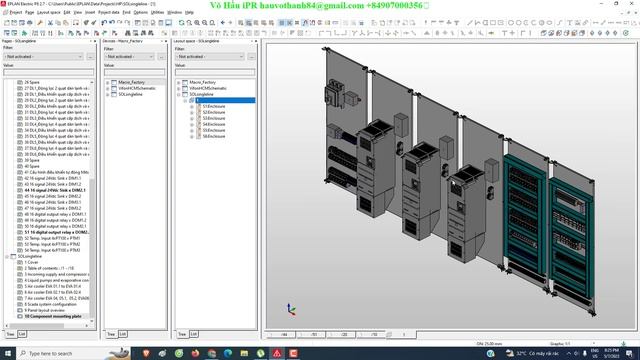This screenshot has height=360, width=640.
Task: Select the Circle drawing tool icon
Action: [x=510, y=22]
